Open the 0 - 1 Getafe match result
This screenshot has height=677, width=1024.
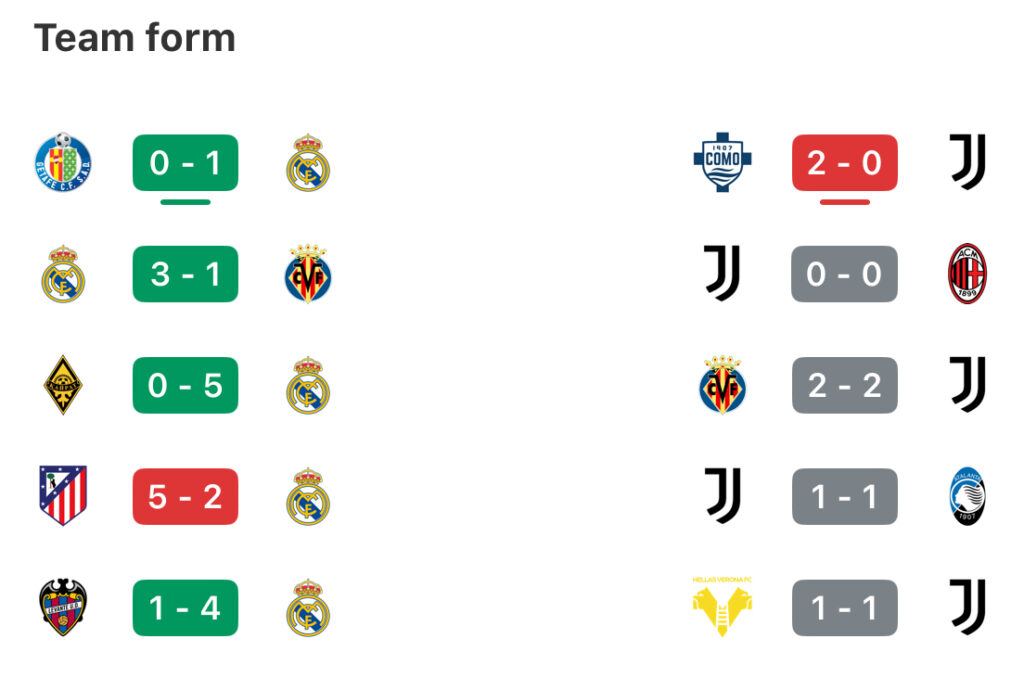[185, 162]
